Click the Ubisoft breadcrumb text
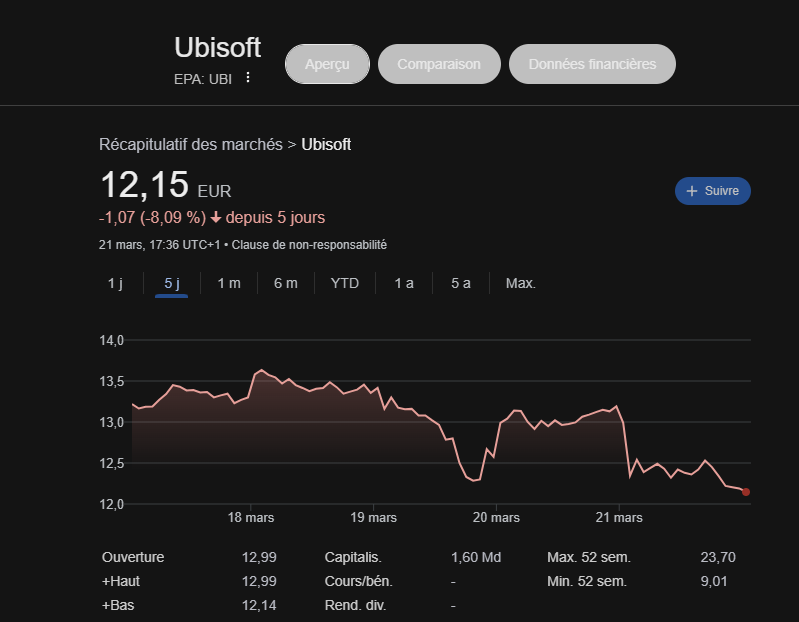Image resolution: width=799 pixels, height=622 pixels. coord(326,144)
